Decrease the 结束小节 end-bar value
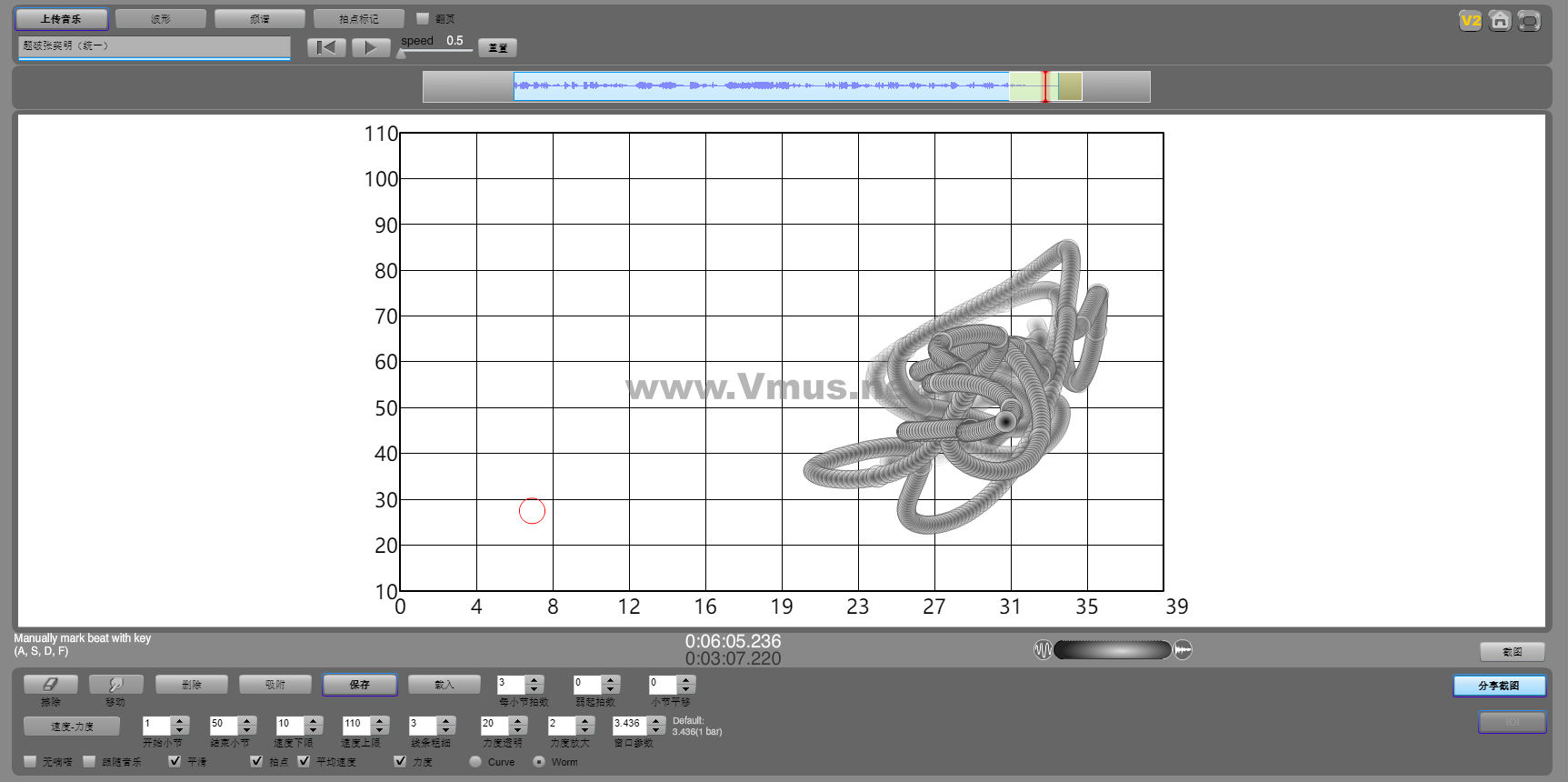 pyautogui.click(x=247, y=730)
